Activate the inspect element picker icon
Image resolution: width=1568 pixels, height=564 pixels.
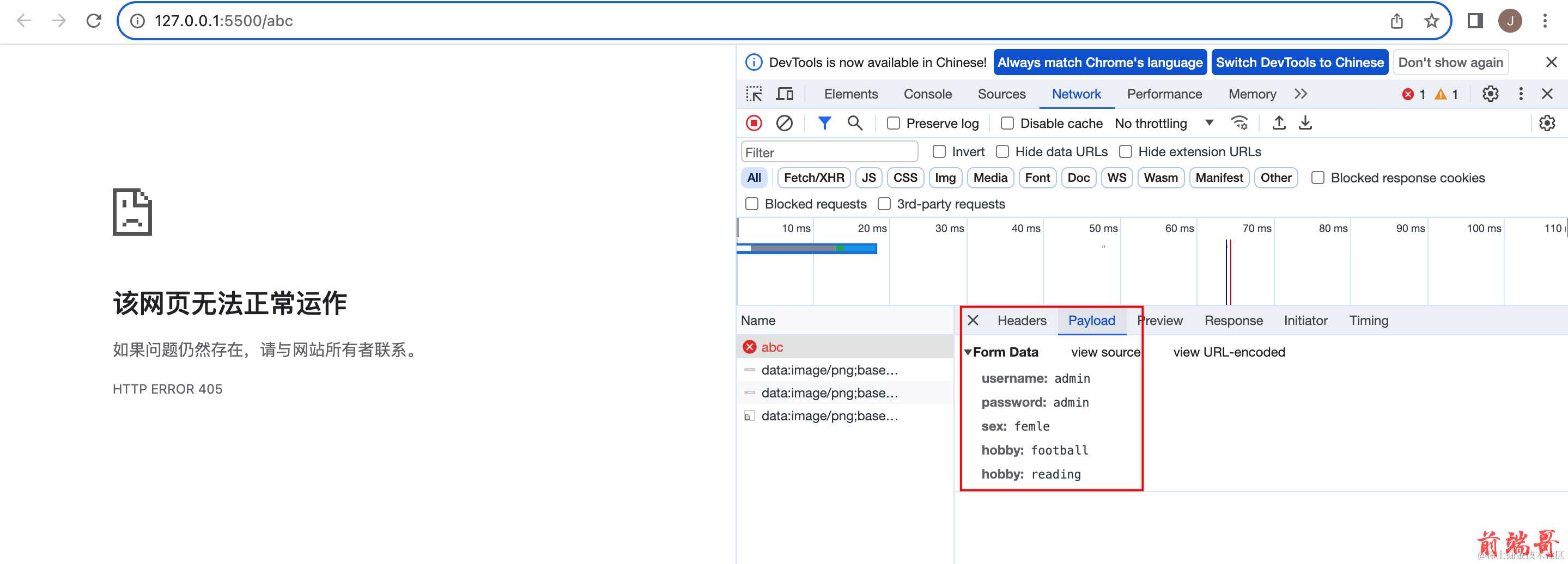point(754,94)
